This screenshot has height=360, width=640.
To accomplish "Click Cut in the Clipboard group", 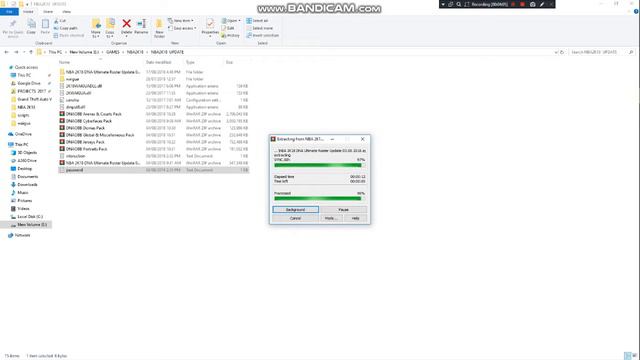I will [x=60, y=21].
